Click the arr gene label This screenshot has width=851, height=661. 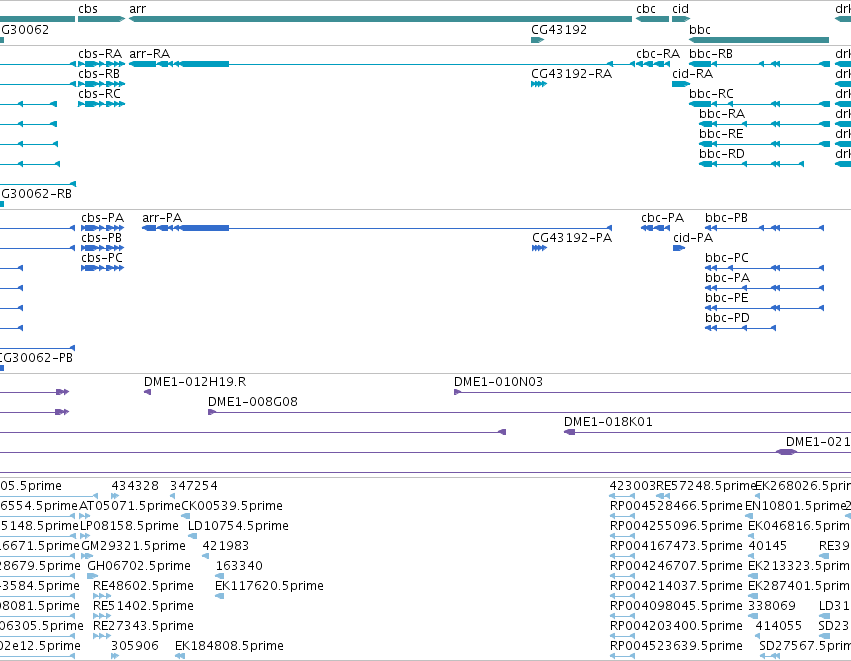137,9
